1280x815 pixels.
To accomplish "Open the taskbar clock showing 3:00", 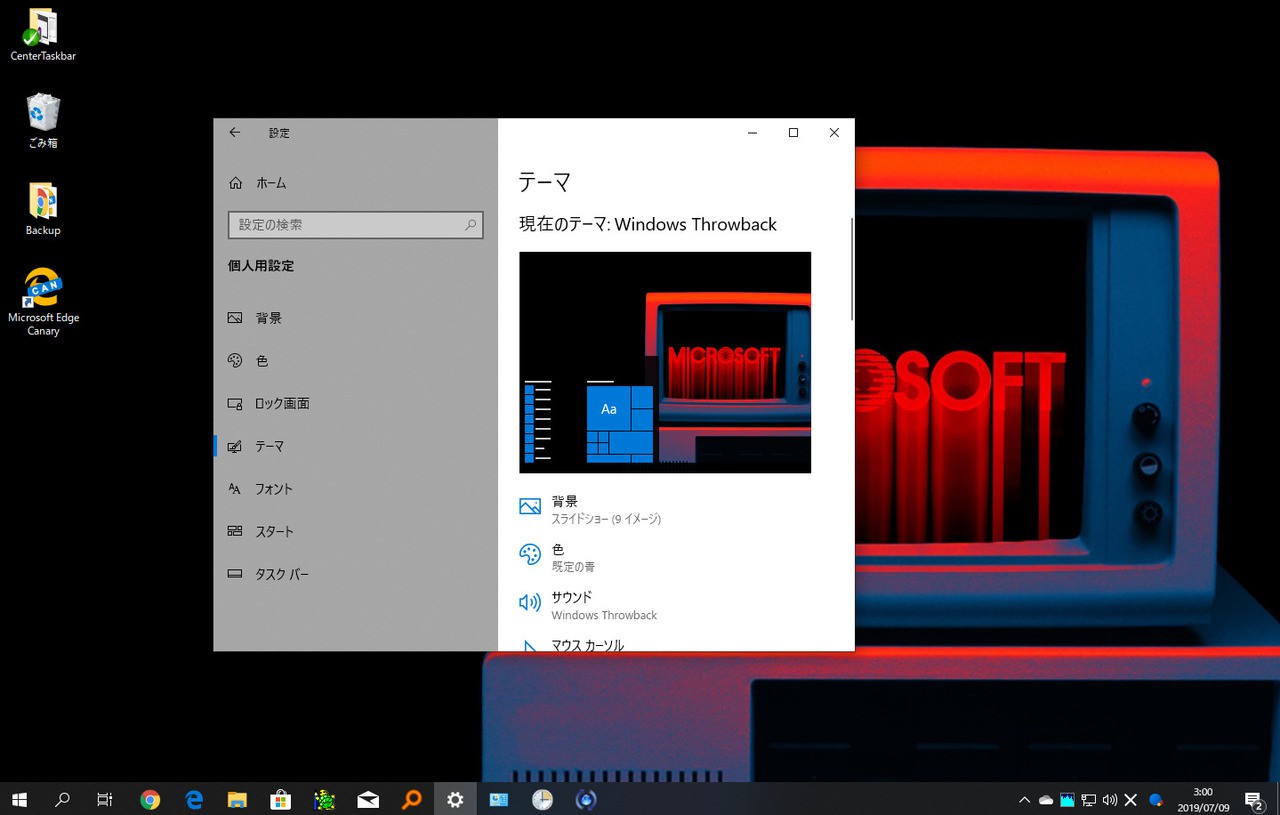I will 1203,799.
